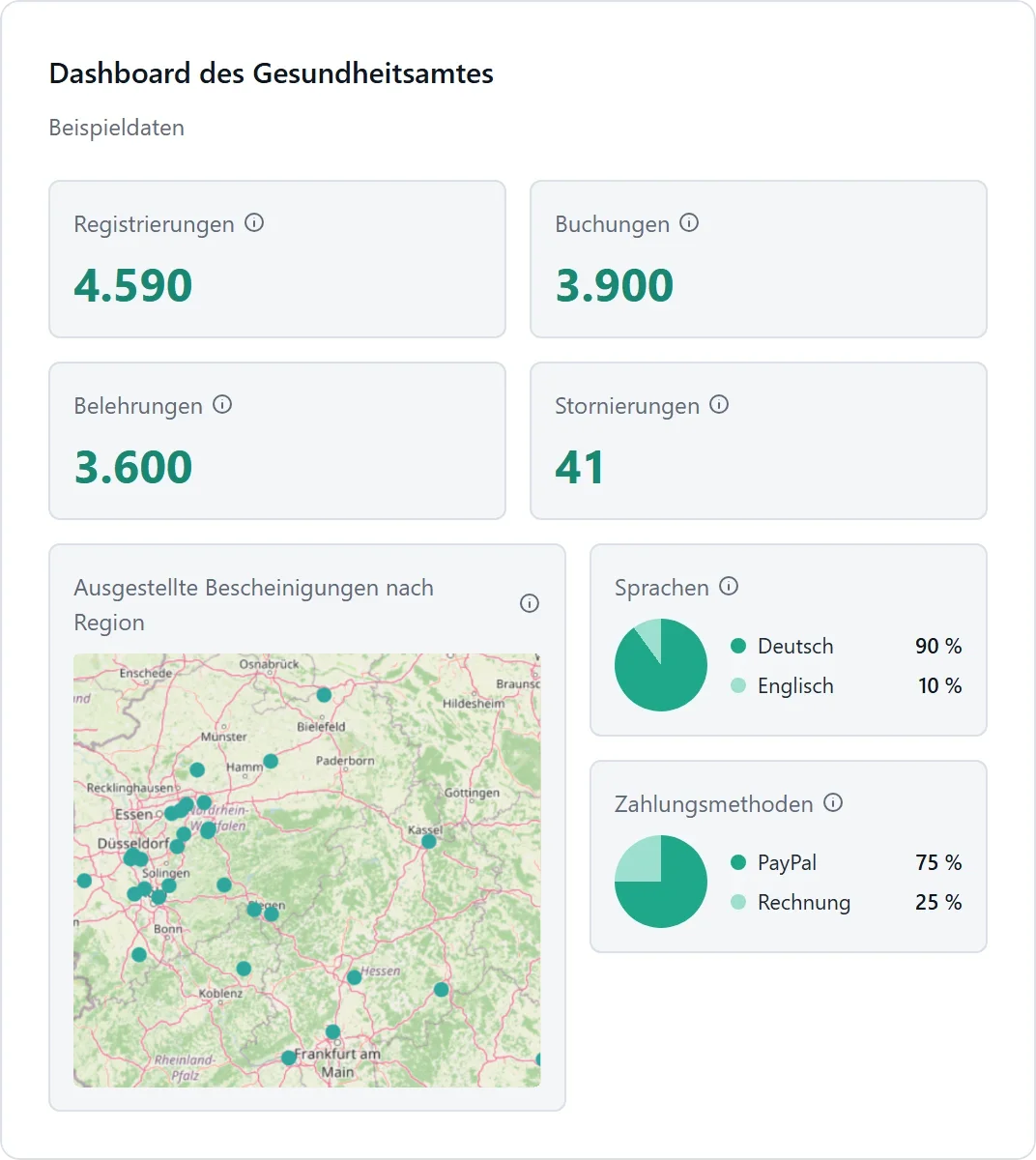1036x1160 pixels.
Task: Click the Stornierungen value 41
Action: point(580,467)
